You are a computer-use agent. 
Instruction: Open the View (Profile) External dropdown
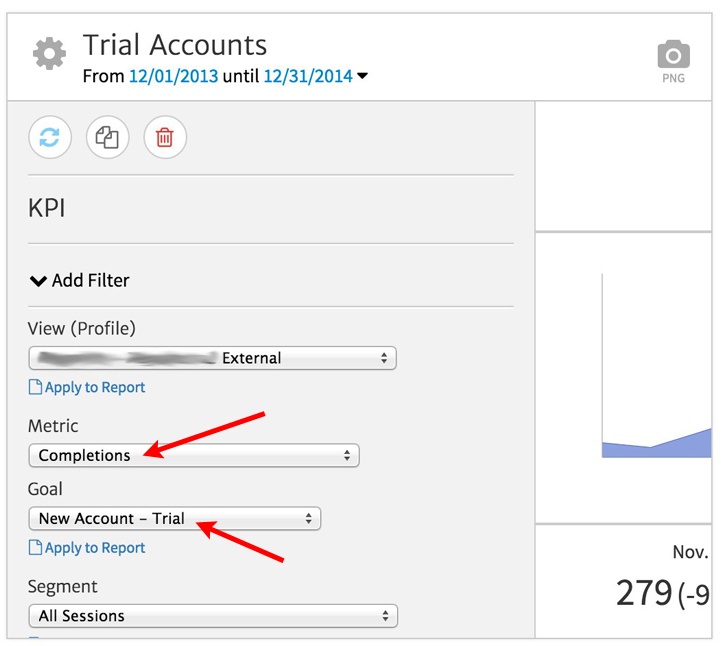point(212,358)
